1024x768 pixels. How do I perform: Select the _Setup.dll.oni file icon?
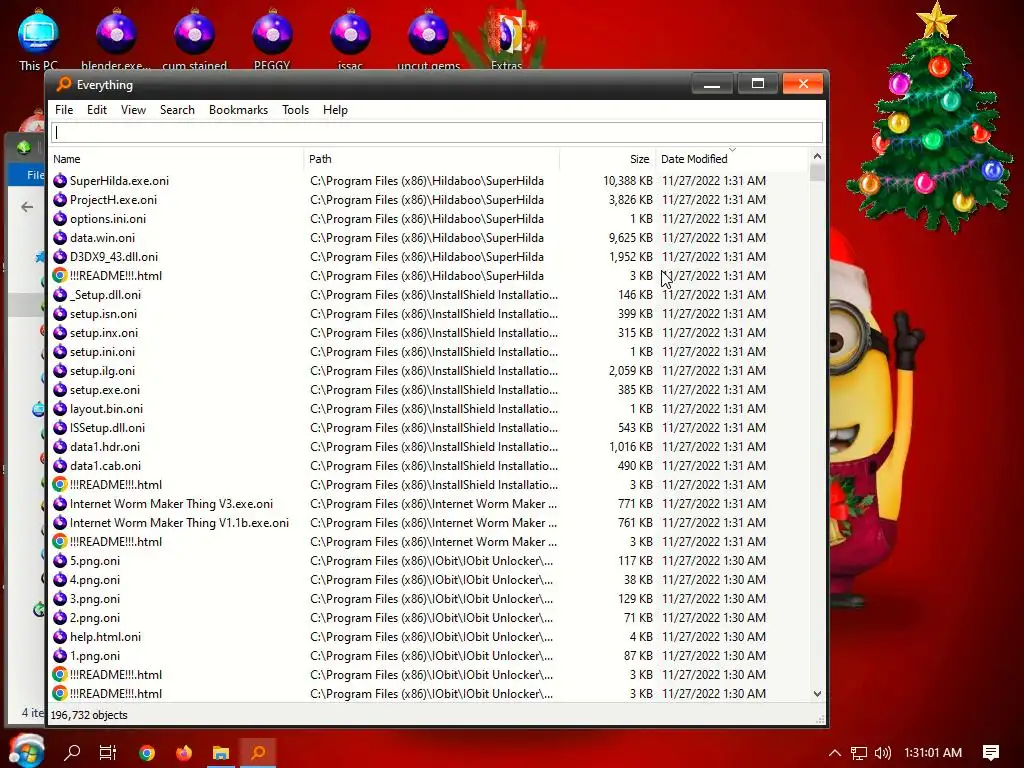click(x=60, y=295)
